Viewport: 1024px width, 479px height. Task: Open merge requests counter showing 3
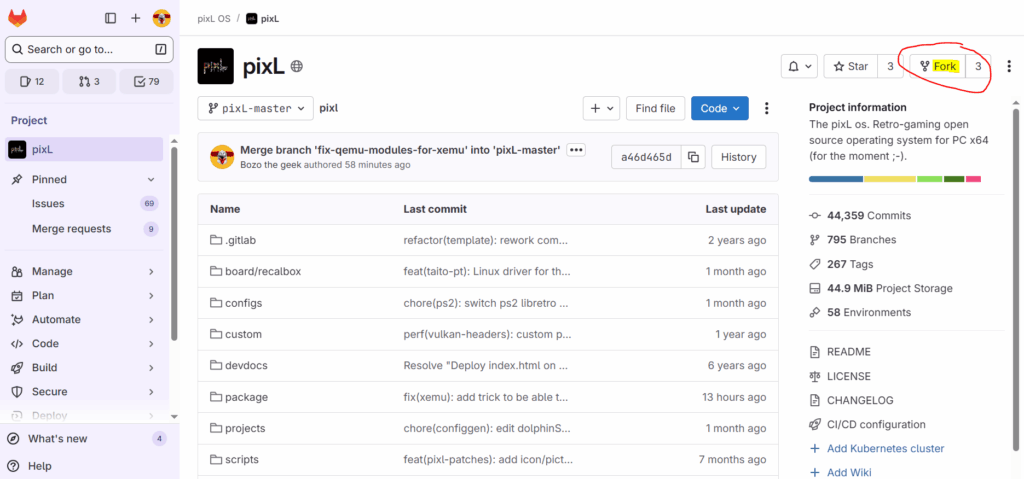click(89, 82)
